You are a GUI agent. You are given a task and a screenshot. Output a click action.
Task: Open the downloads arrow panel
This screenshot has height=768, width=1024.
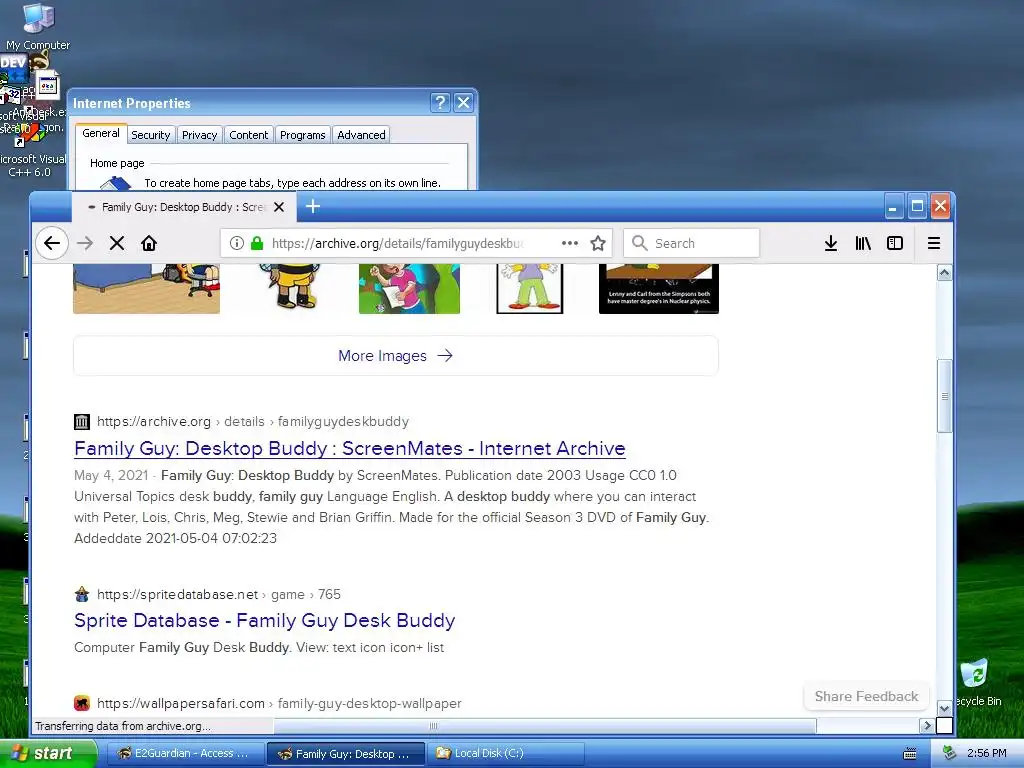[x=831, y=244]
